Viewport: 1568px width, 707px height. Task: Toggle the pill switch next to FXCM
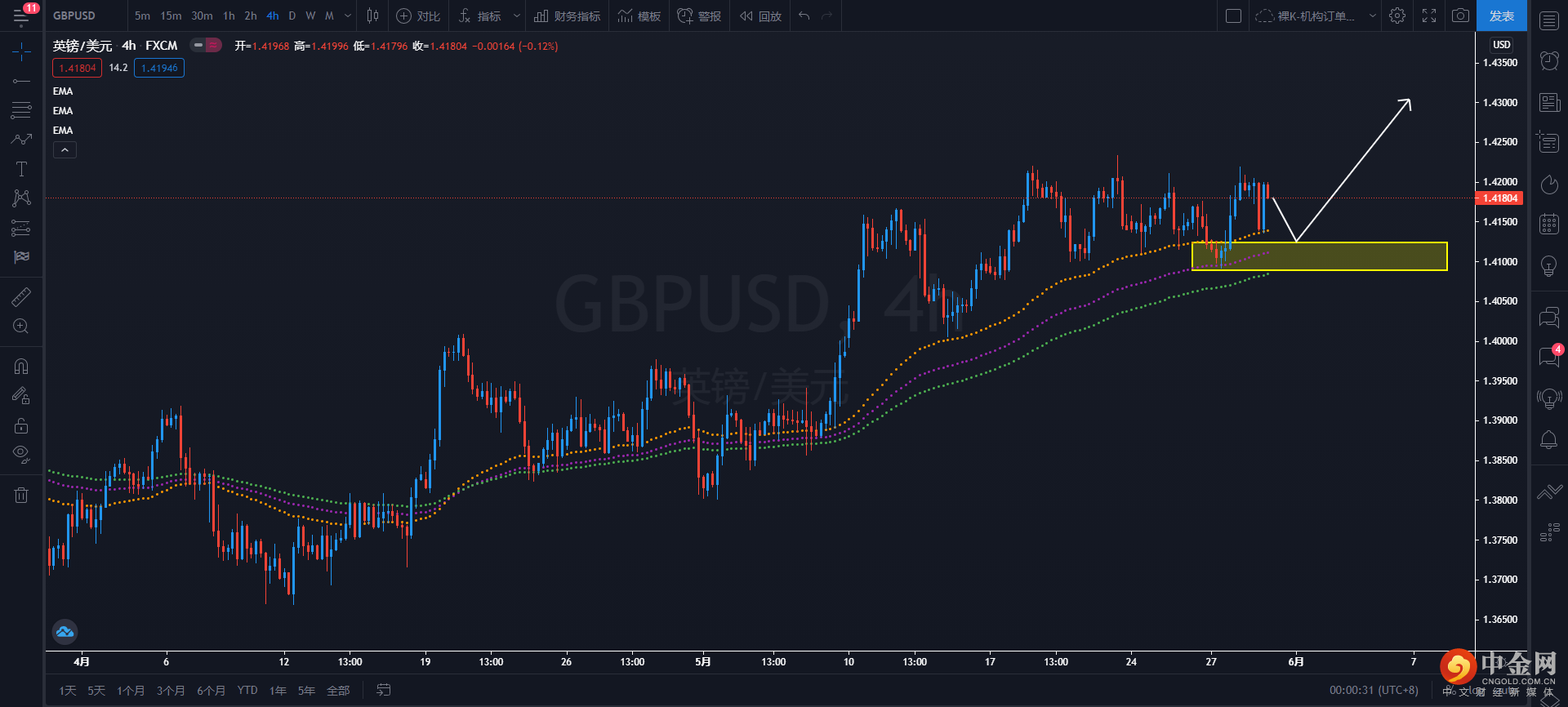click(x=206, y=46)
